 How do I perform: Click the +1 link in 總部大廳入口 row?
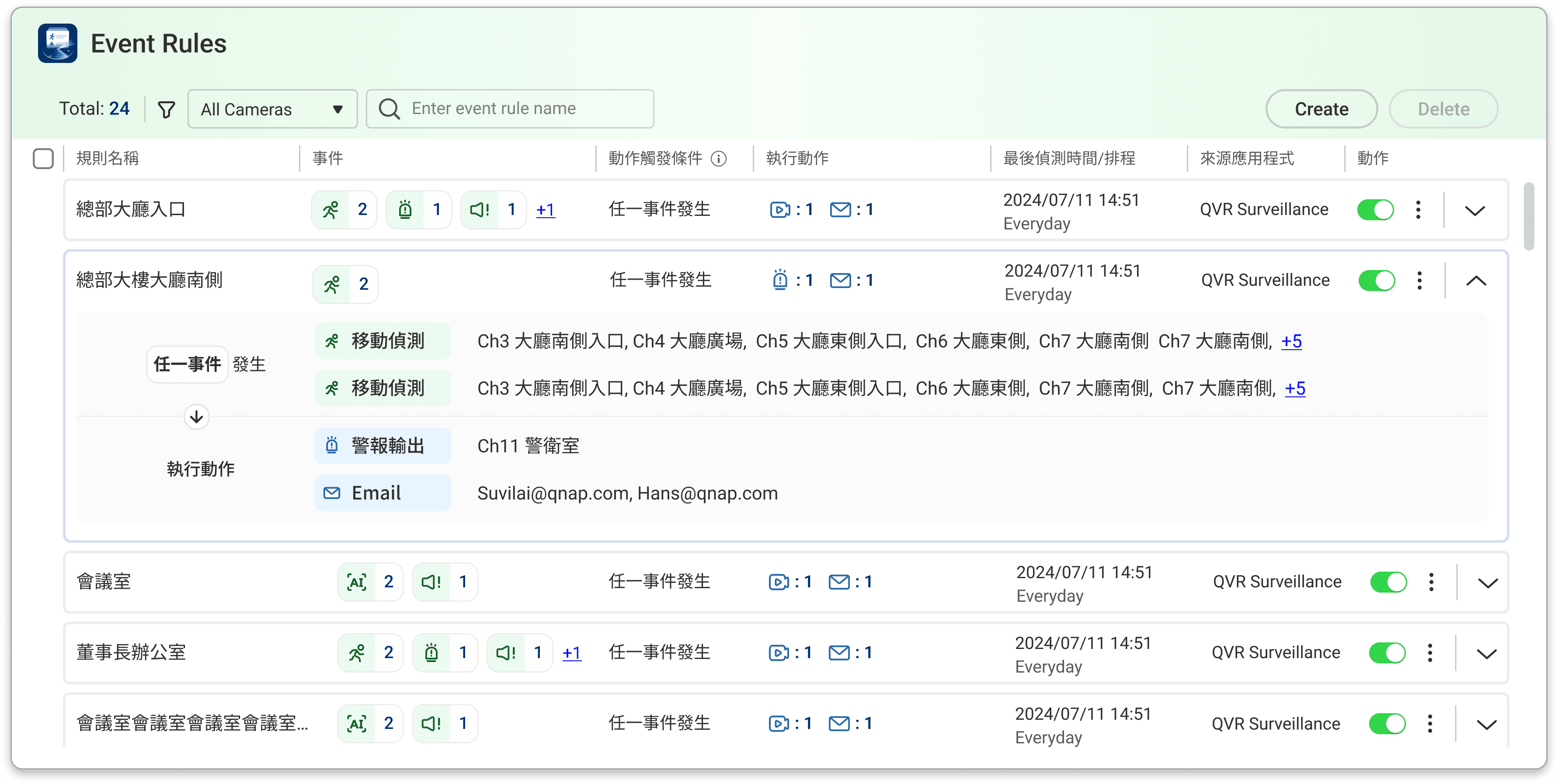pyautogui.click(x=546, y=210)
